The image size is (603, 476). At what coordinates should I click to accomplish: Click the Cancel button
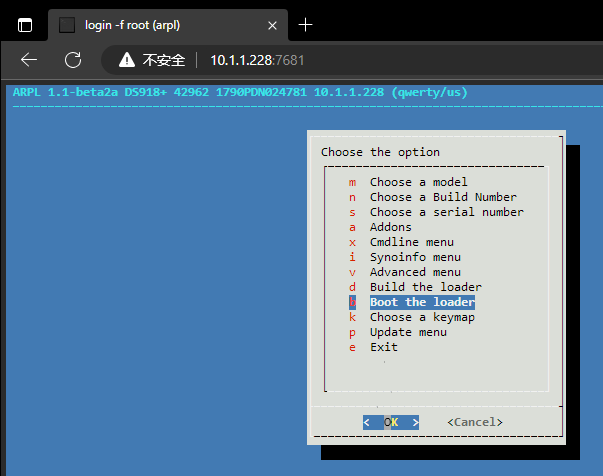tap(475, 422)
